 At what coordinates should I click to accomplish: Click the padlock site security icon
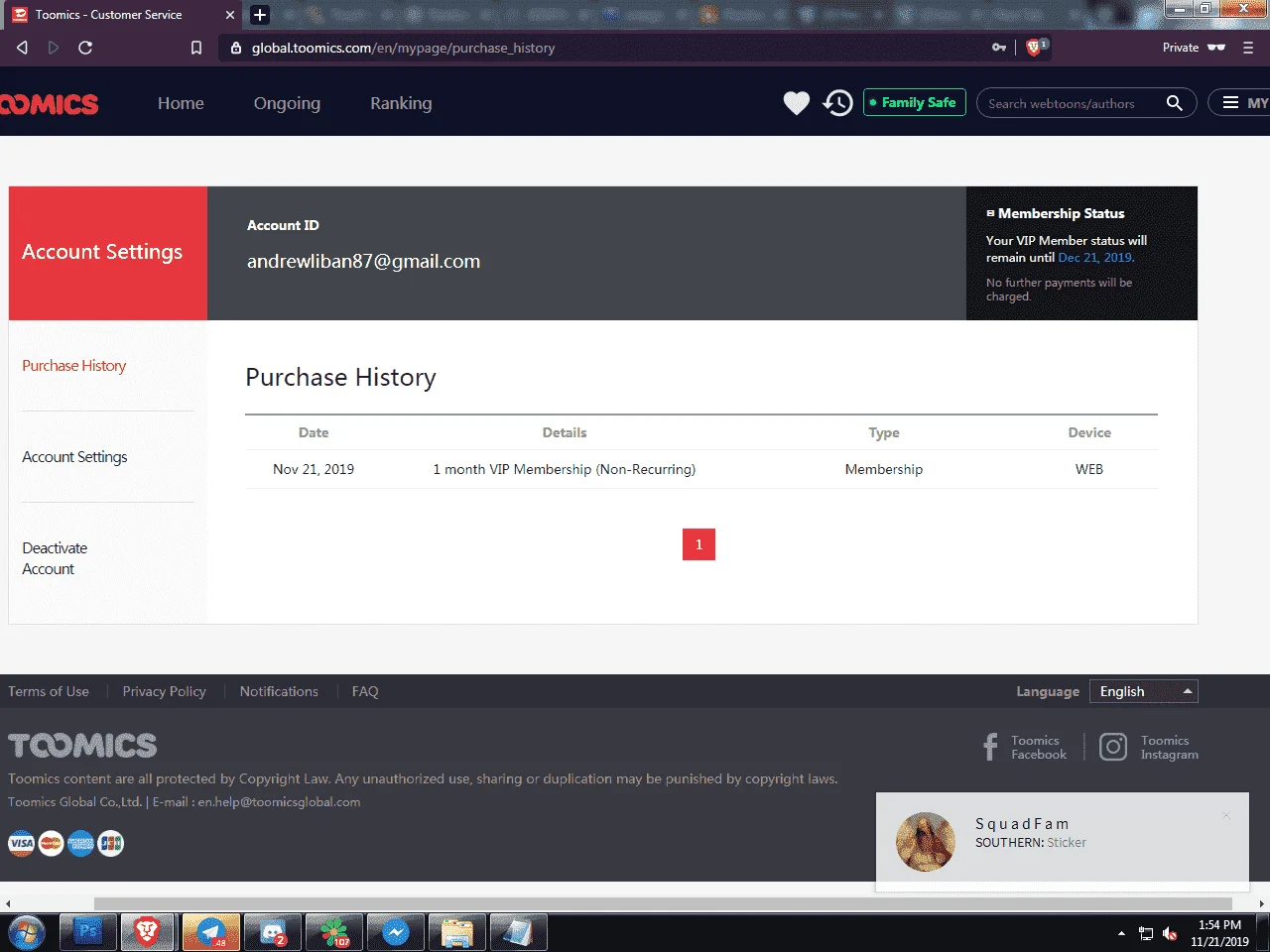click(236, 48)
